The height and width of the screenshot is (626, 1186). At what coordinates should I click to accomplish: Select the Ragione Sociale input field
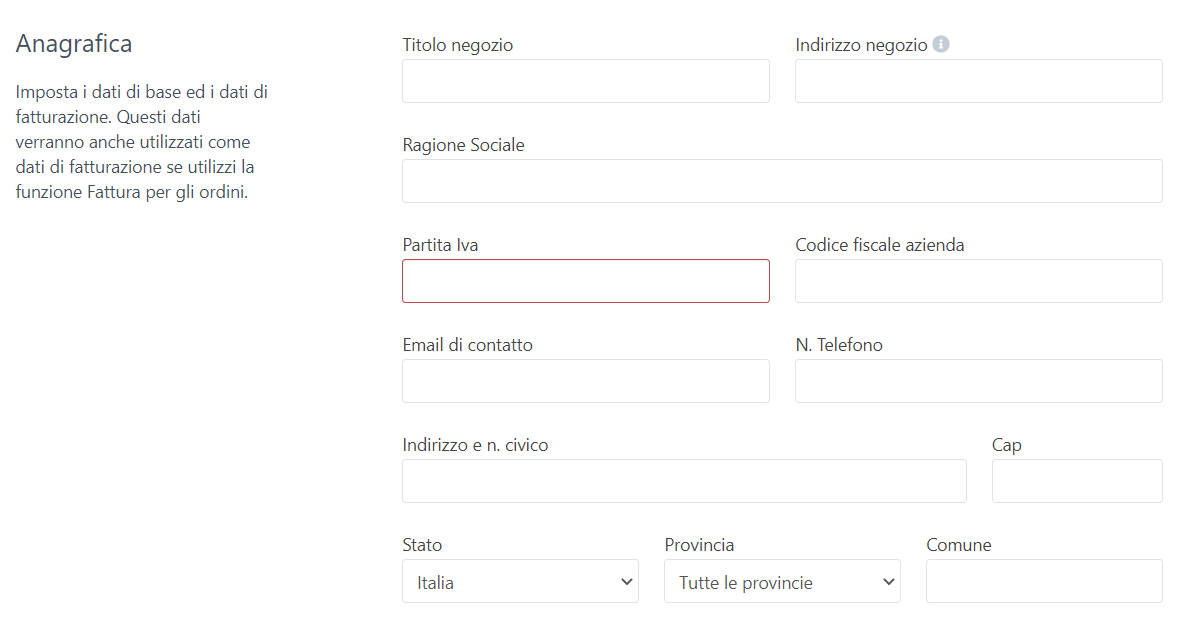(x=782, y=181)
